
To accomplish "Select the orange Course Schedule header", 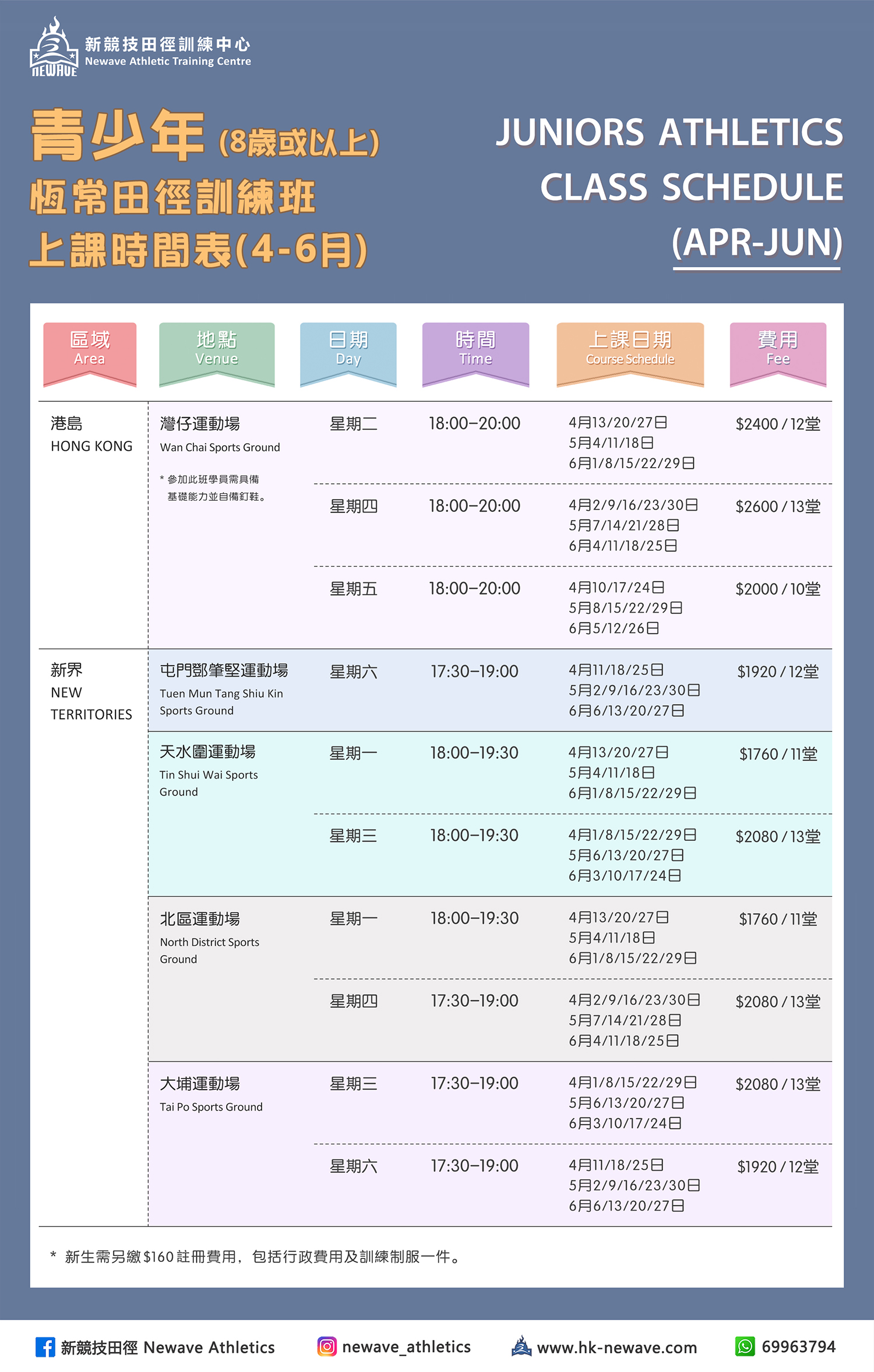I will tap(630, 351).
